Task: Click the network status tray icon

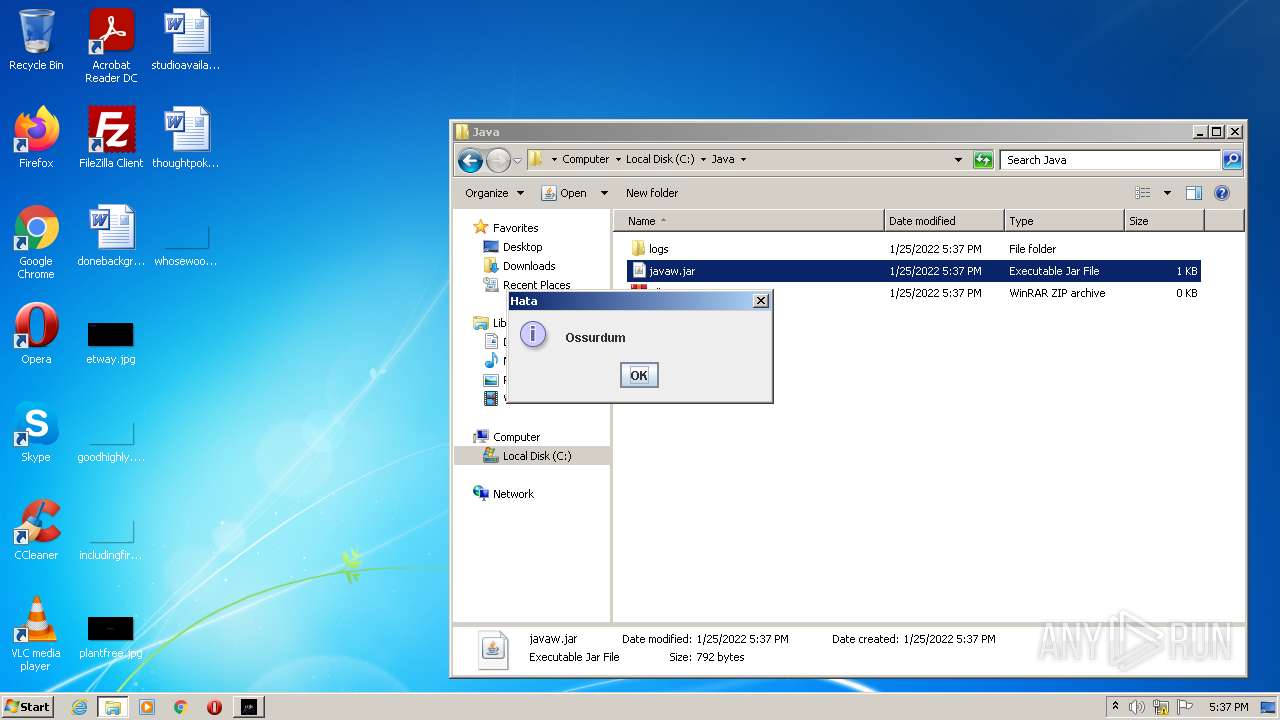Action: click(x=1161, y=707)
